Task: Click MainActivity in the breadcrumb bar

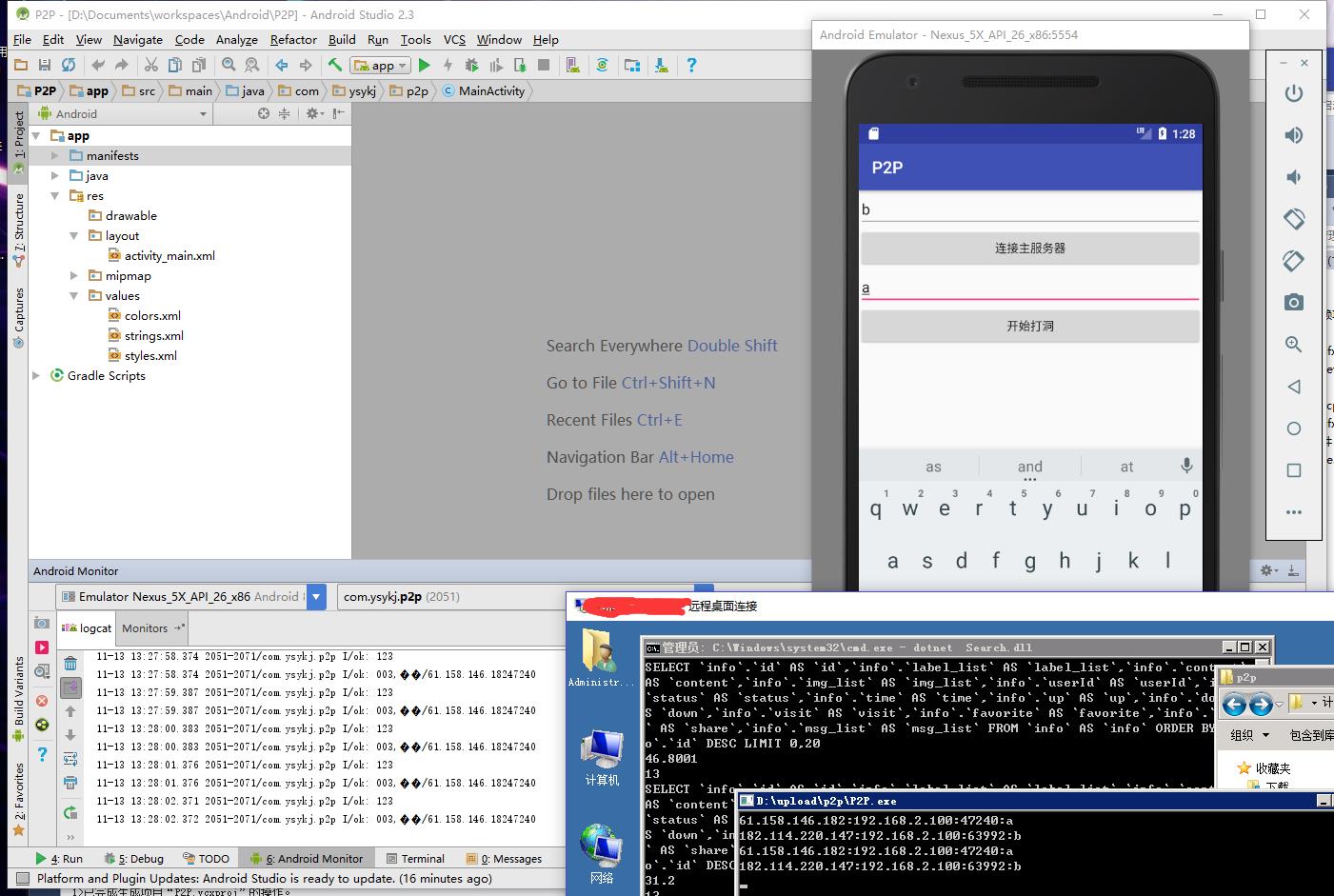Action: (484, 90)
